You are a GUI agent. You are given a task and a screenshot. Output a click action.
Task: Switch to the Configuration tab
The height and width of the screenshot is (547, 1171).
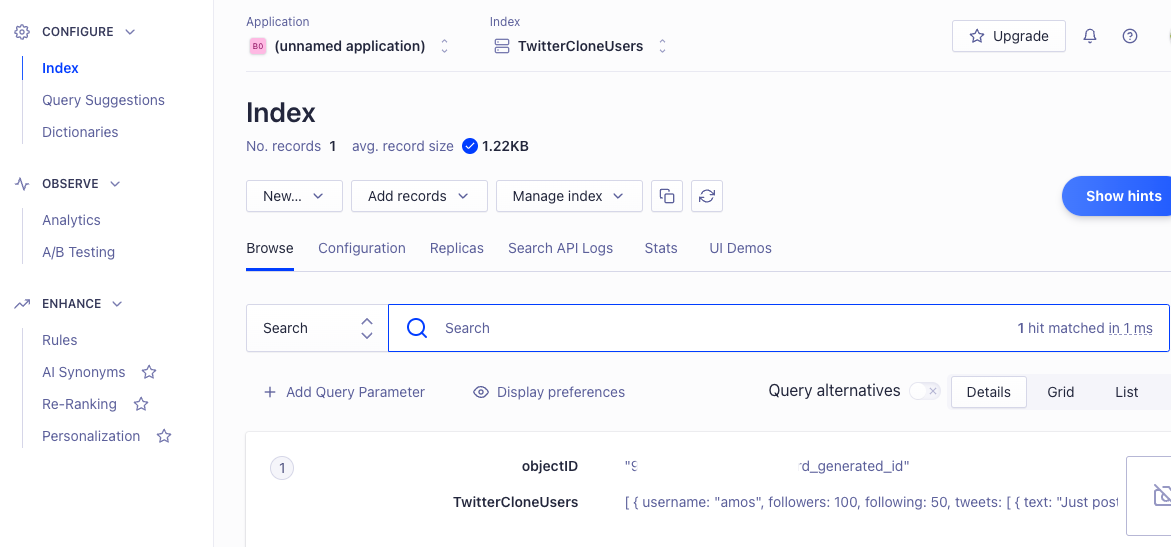click(361, 248)
